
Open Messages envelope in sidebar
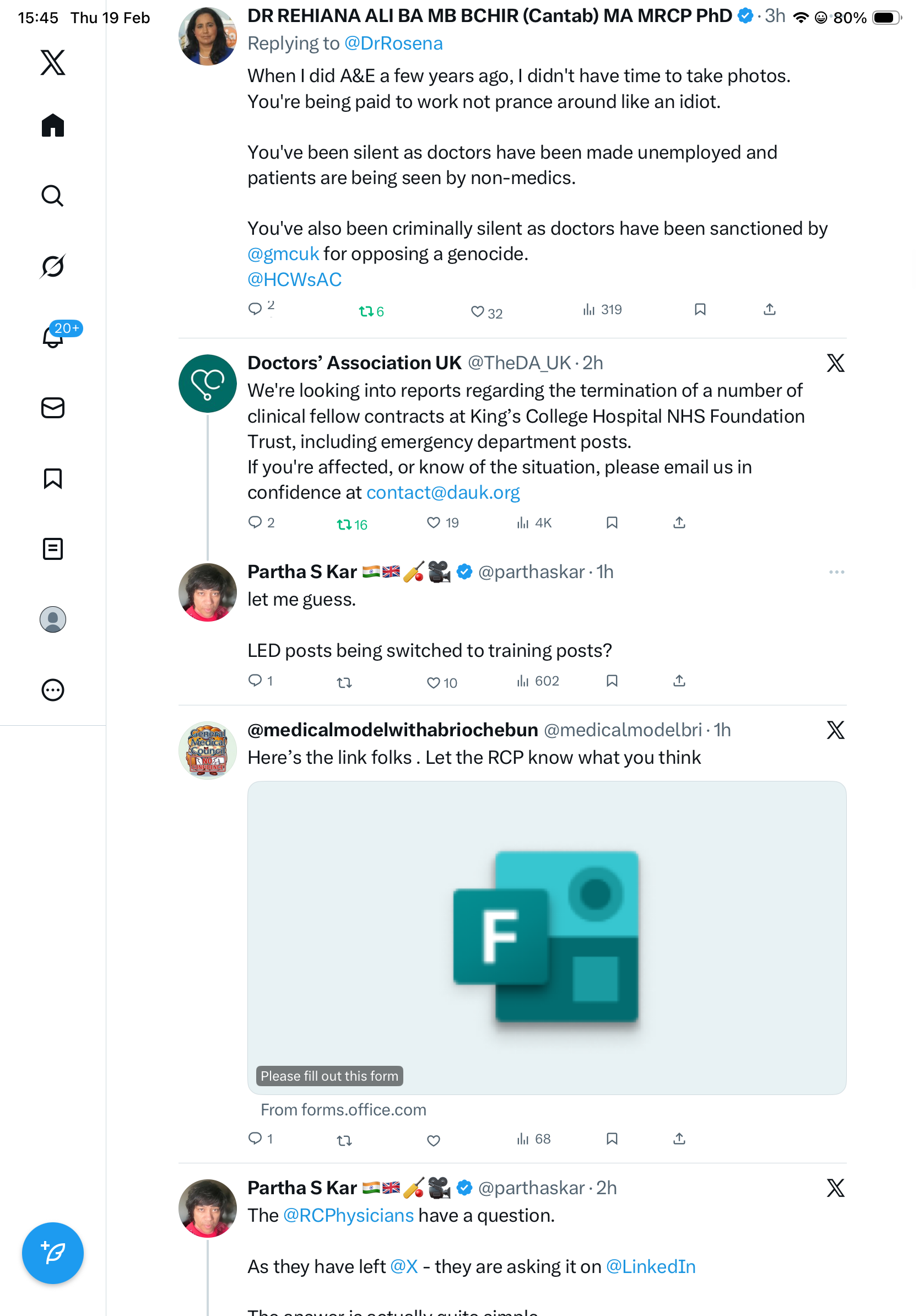(x=53, y=407)
